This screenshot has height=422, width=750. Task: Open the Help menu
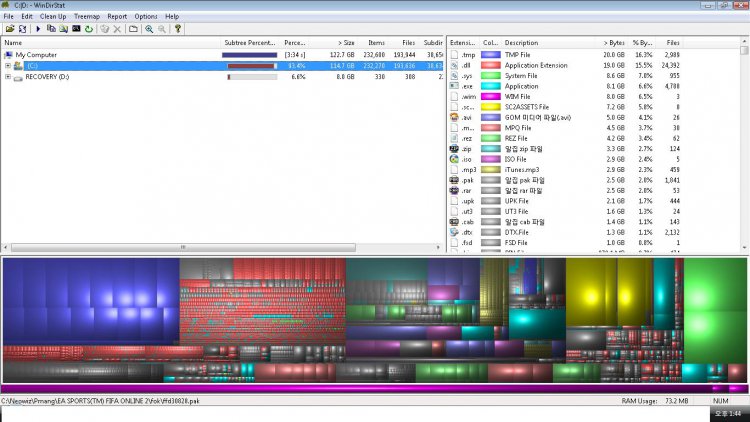(172, 16)
